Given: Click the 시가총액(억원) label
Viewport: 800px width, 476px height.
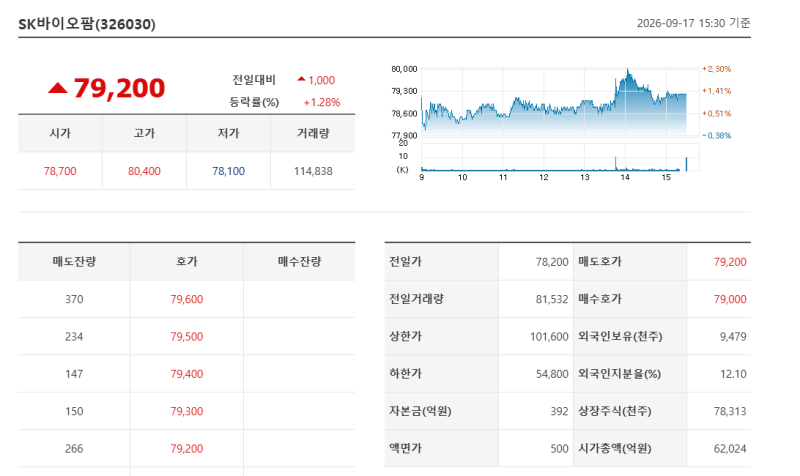Looking at the screenshot, I should pos(615,448).
